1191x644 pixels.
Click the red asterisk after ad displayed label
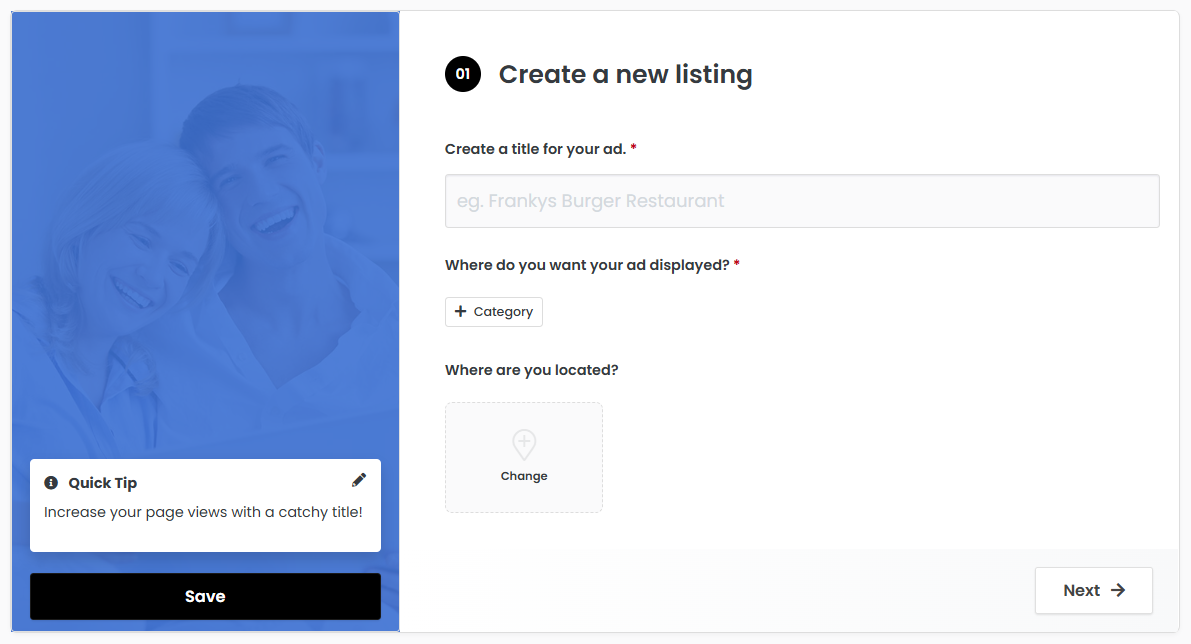[737, 264]
